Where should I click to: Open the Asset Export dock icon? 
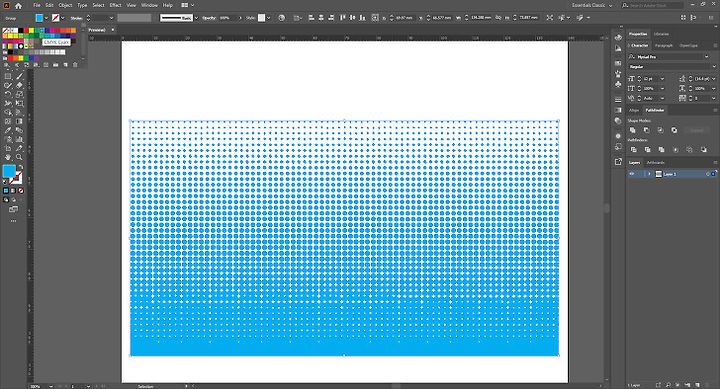[618, 162]
